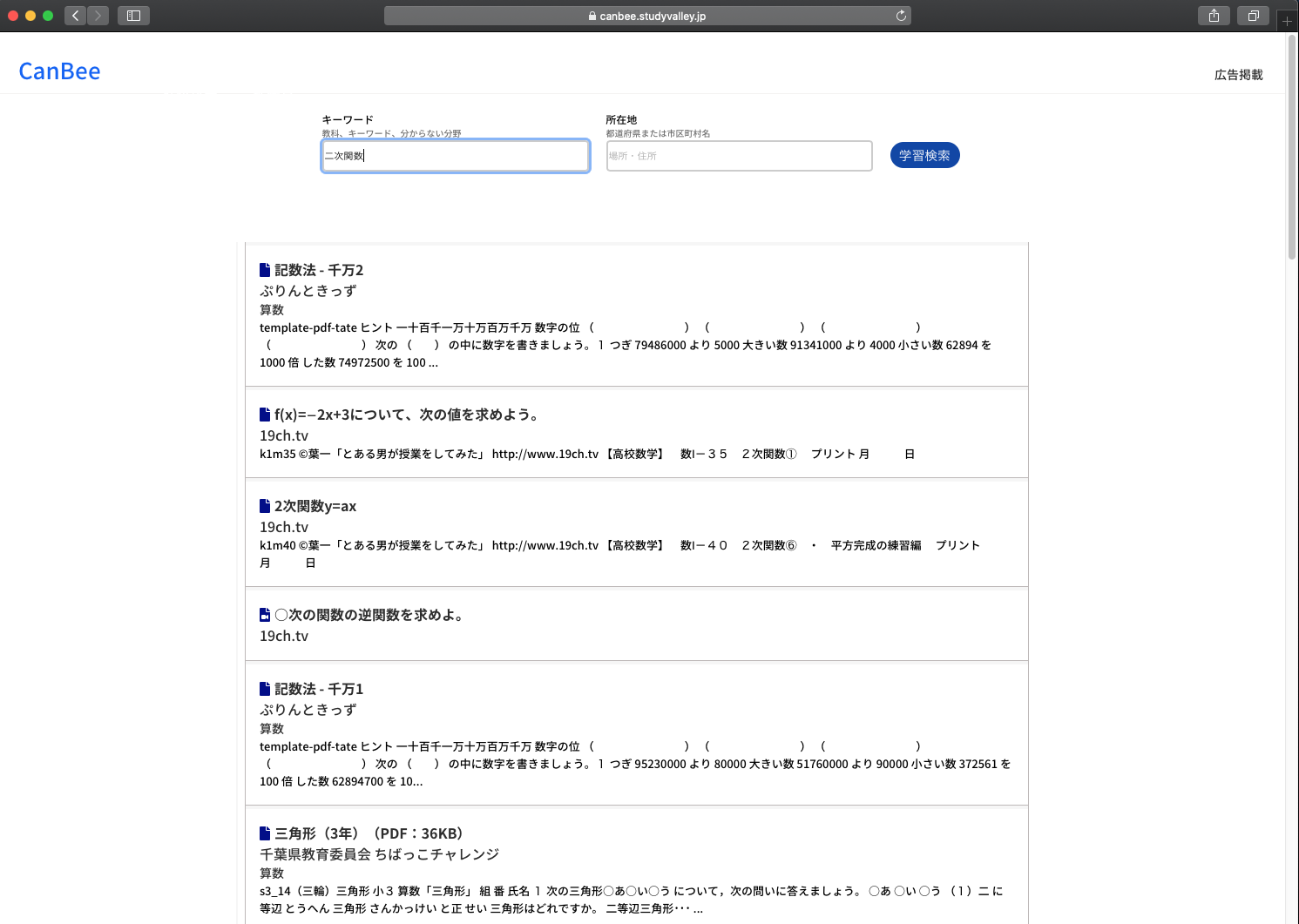Open the Safari share menu icon
The width and height of the screenshot is (1299, 924).
pos(1214,16)
